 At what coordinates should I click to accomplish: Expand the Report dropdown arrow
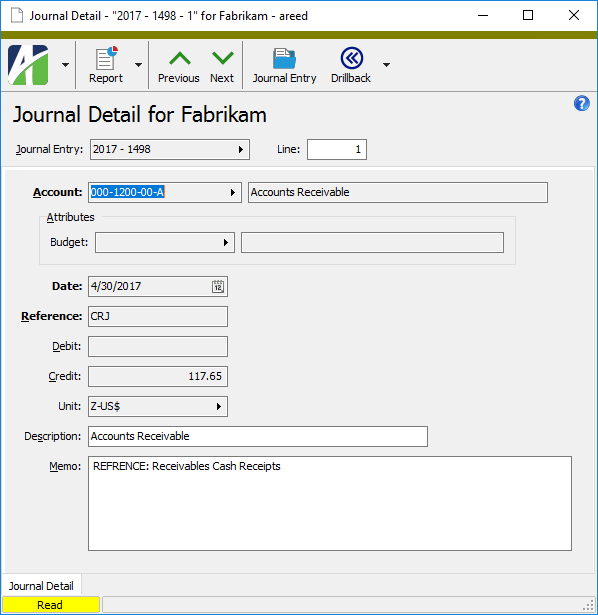[138, 65]
